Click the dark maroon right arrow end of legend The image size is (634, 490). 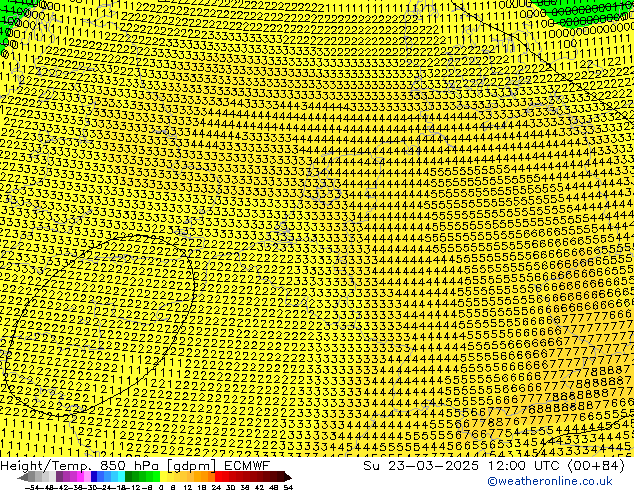(x=288, y=477)
